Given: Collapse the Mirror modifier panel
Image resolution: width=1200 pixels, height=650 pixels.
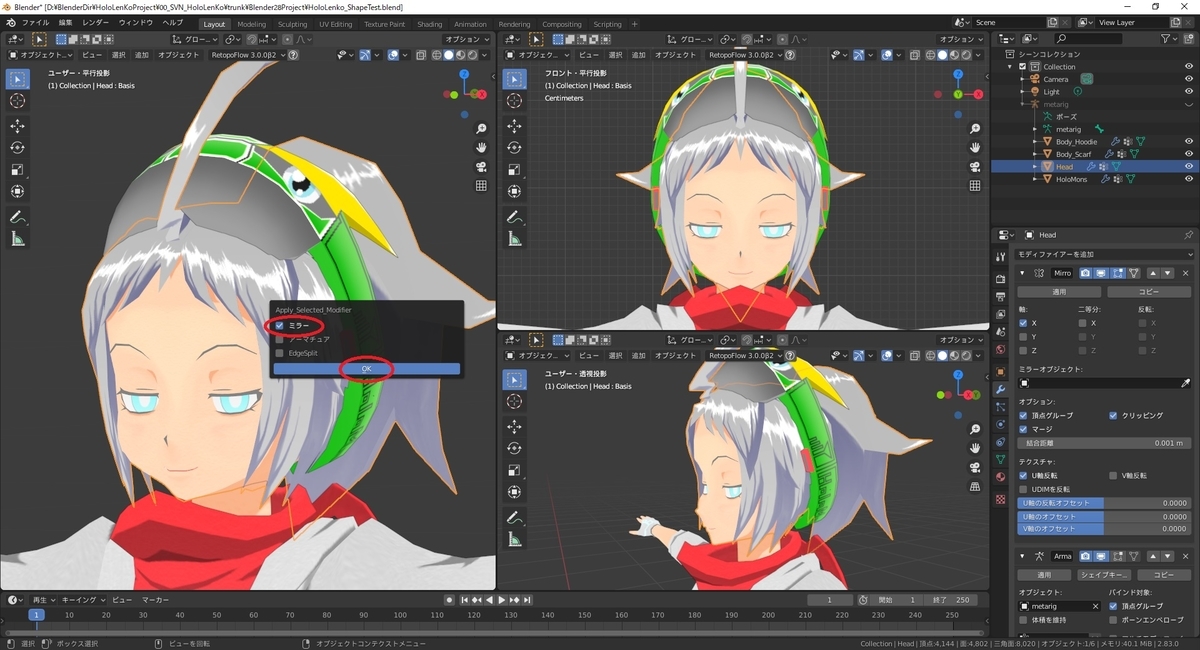Looking at the screenshot, I should pos(1021,273).
